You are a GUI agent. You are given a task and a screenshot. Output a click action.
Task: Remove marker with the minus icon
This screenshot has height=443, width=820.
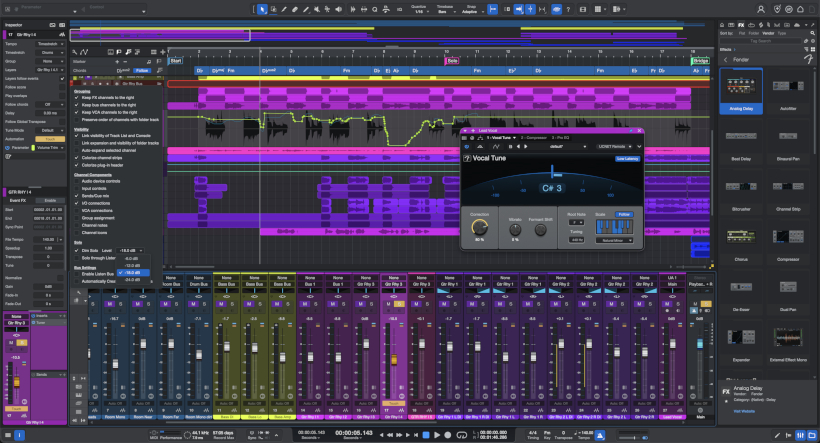tap(124, 61)
